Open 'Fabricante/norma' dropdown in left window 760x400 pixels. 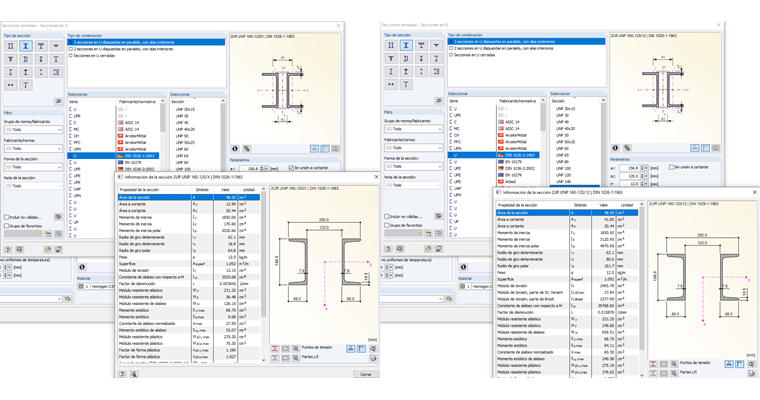click(33, 148)
